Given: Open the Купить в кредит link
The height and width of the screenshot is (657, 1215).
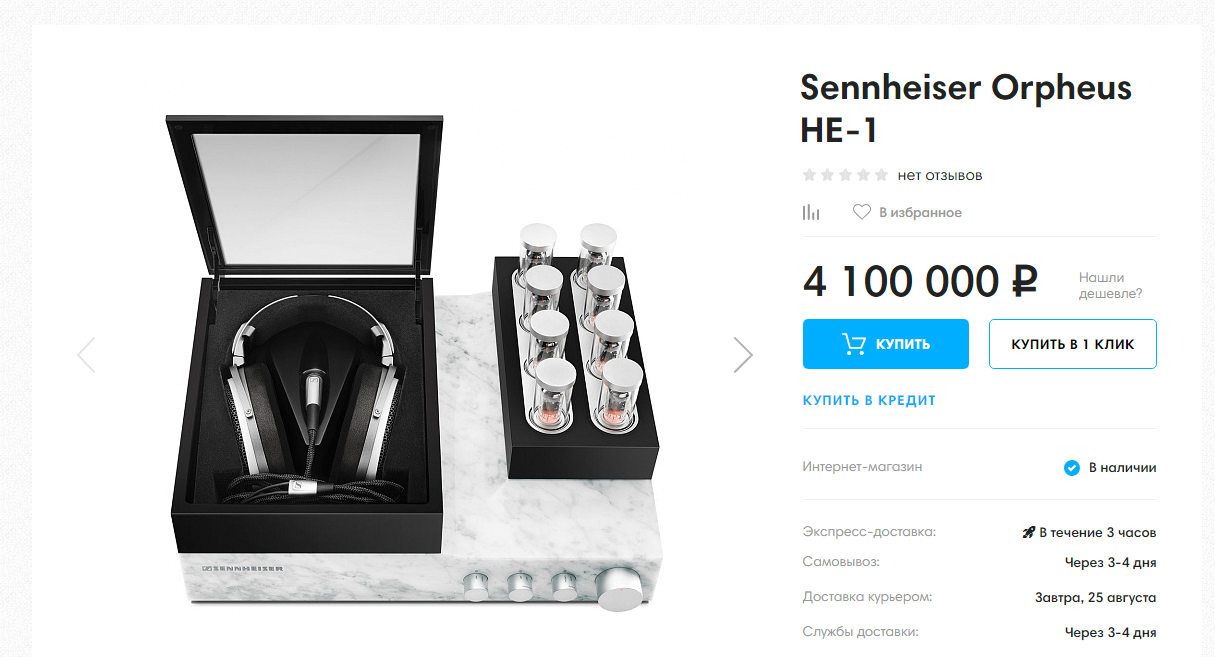Looking at the screenshot, I should 869,400.
